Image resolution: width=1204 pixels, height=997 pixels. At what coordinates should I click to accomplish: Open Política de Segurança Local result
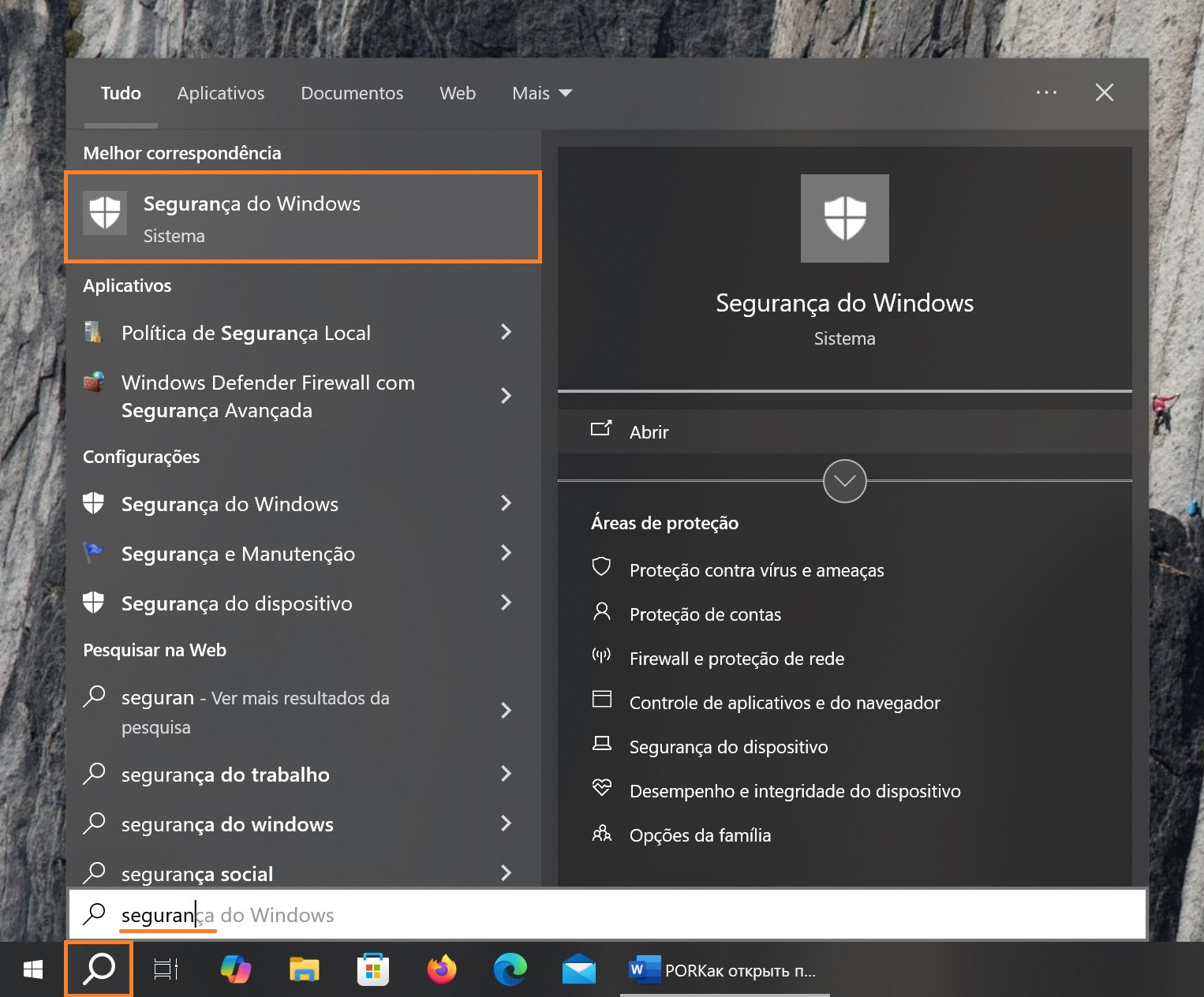[x=303, y=333]
